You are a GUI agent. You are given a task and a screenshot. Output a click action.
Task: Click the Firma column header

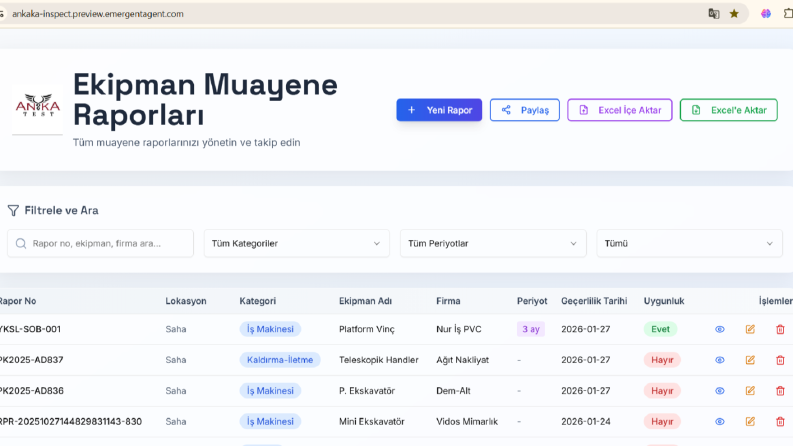pyautogui.click(x=448, y=301)
